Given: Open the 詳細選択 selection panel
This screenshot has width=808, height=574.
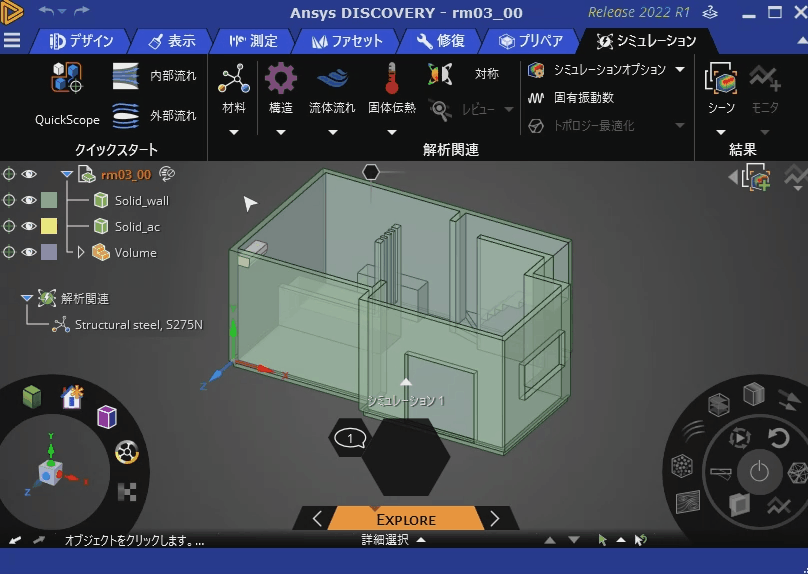Looking at the screenshot, I should [x=393, y=539].
